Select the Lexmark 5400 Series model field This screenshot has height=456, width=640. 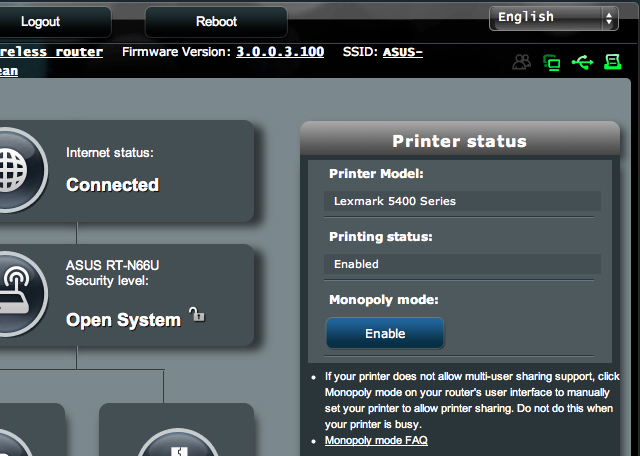[x=462, y=201]
